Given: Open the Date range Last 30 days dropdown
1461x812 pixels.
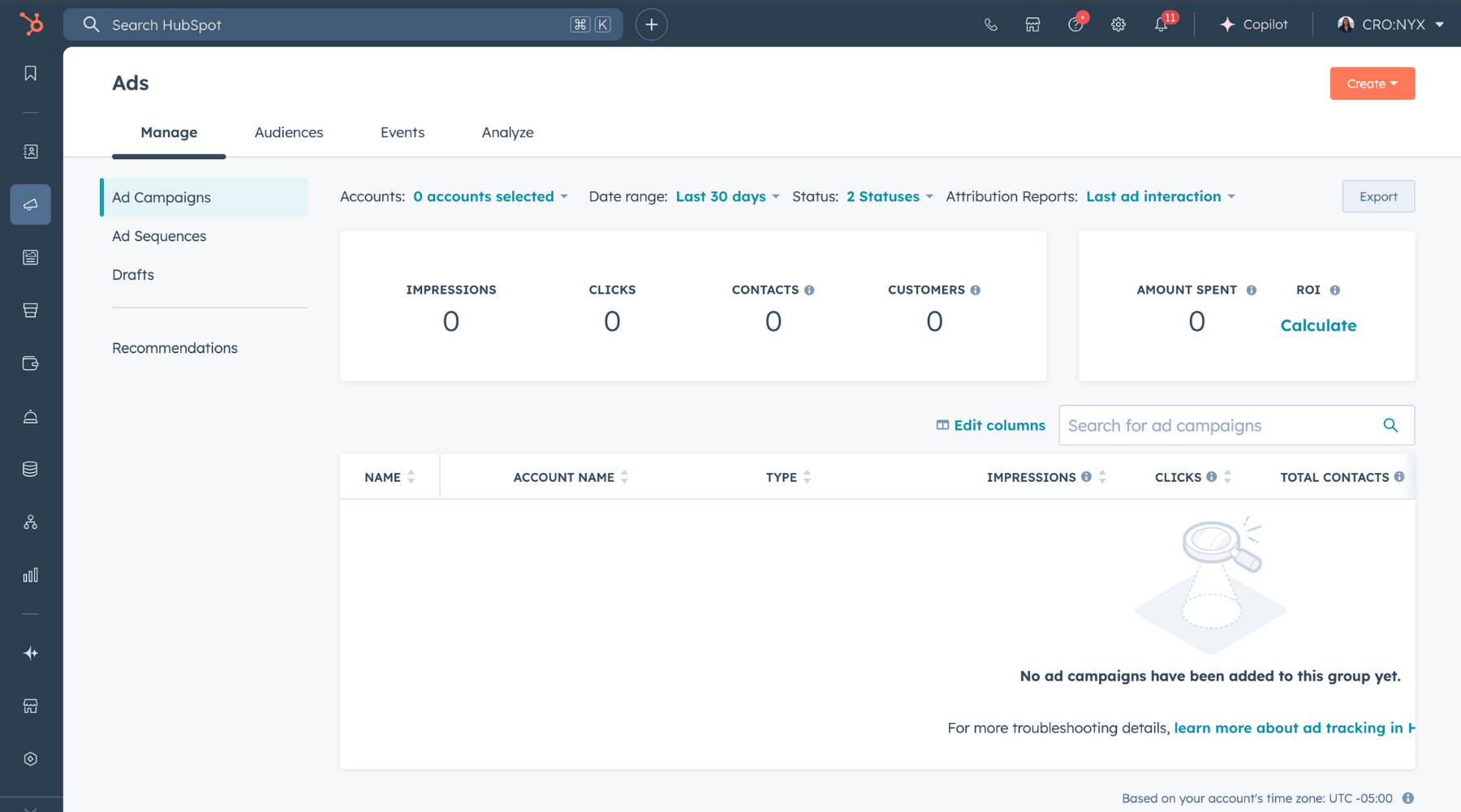Looking at the screenshot, I should coord(727,196).
